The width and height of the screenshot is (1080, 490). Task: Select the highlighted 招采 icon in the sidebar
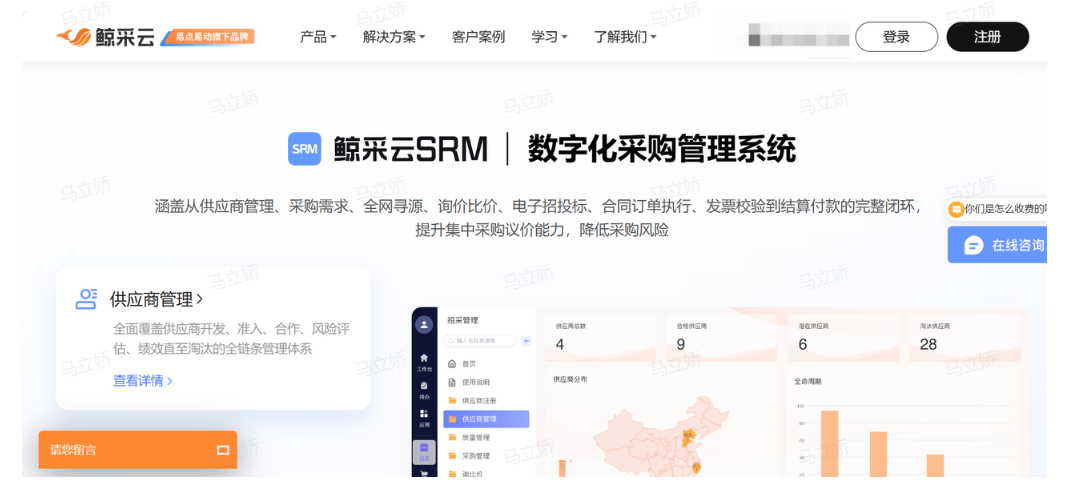pyautogui.click(x=424, y=451)
